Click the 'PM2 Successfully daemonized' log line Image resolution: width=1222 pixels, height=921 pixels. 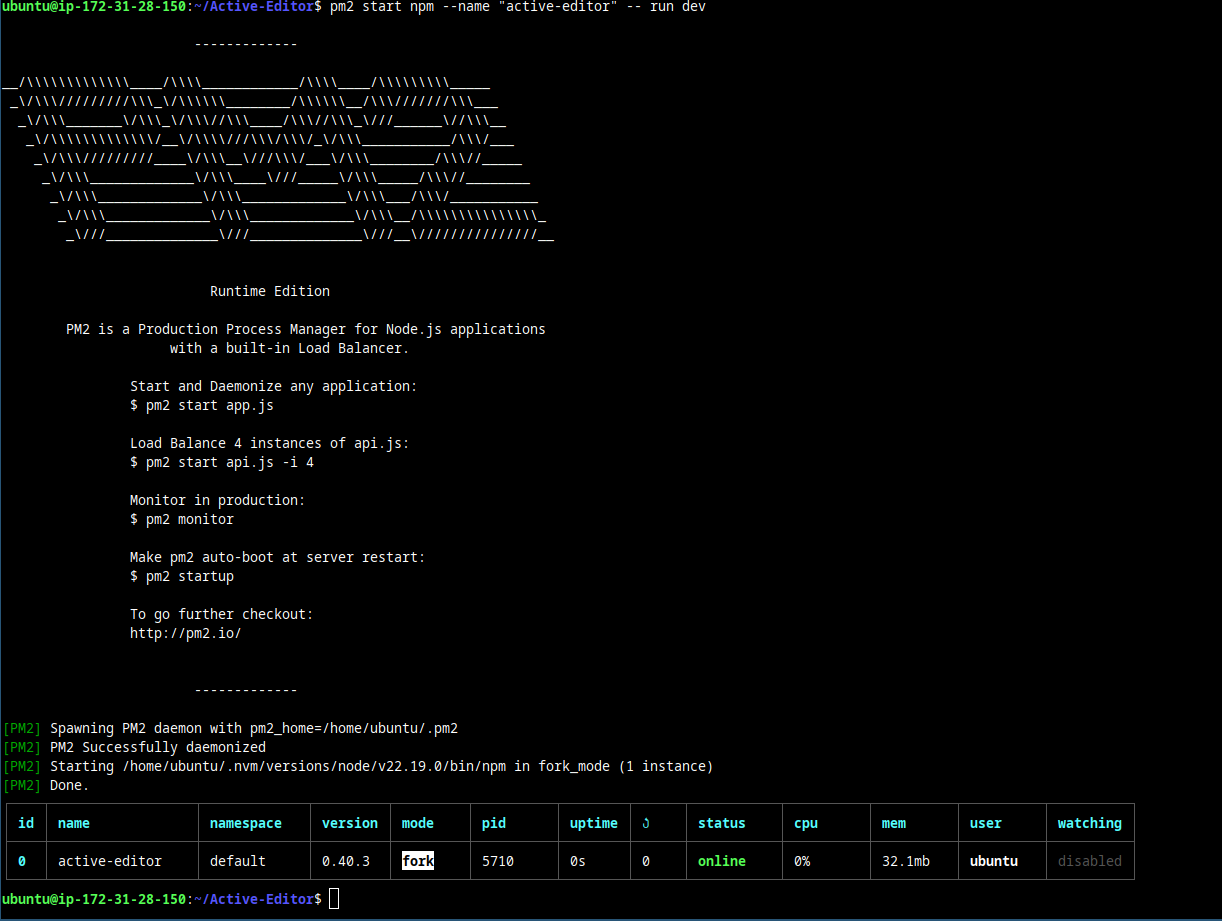point(157,747)
